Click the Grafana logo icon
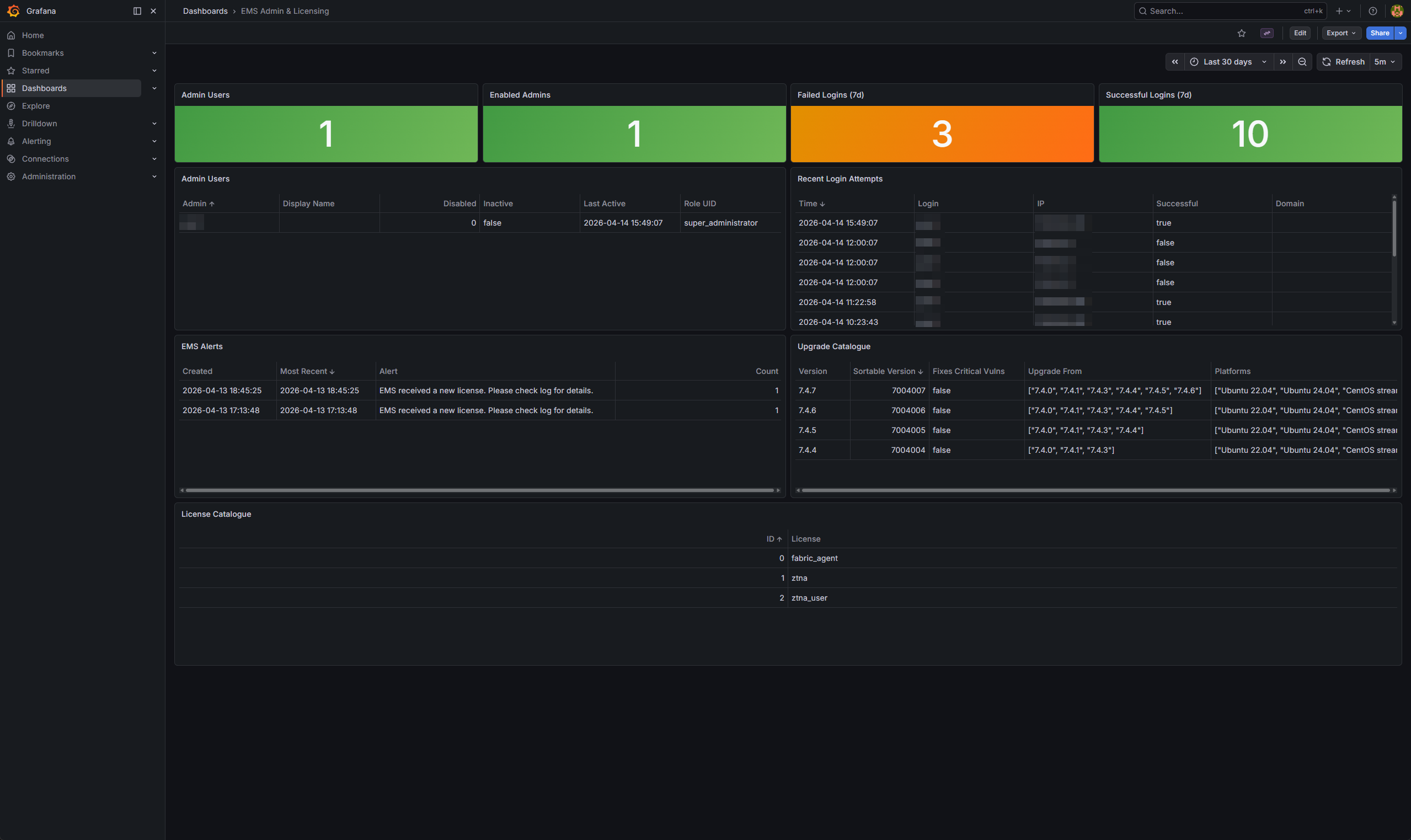 (13, 10)
